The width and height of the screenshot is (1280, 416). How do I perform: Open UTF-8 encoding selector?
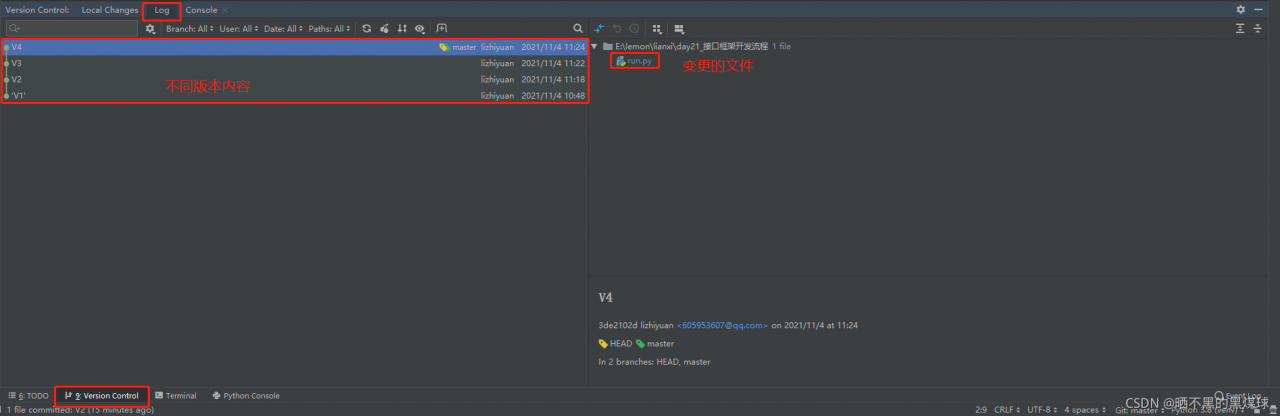click(x=1042, y=410)
